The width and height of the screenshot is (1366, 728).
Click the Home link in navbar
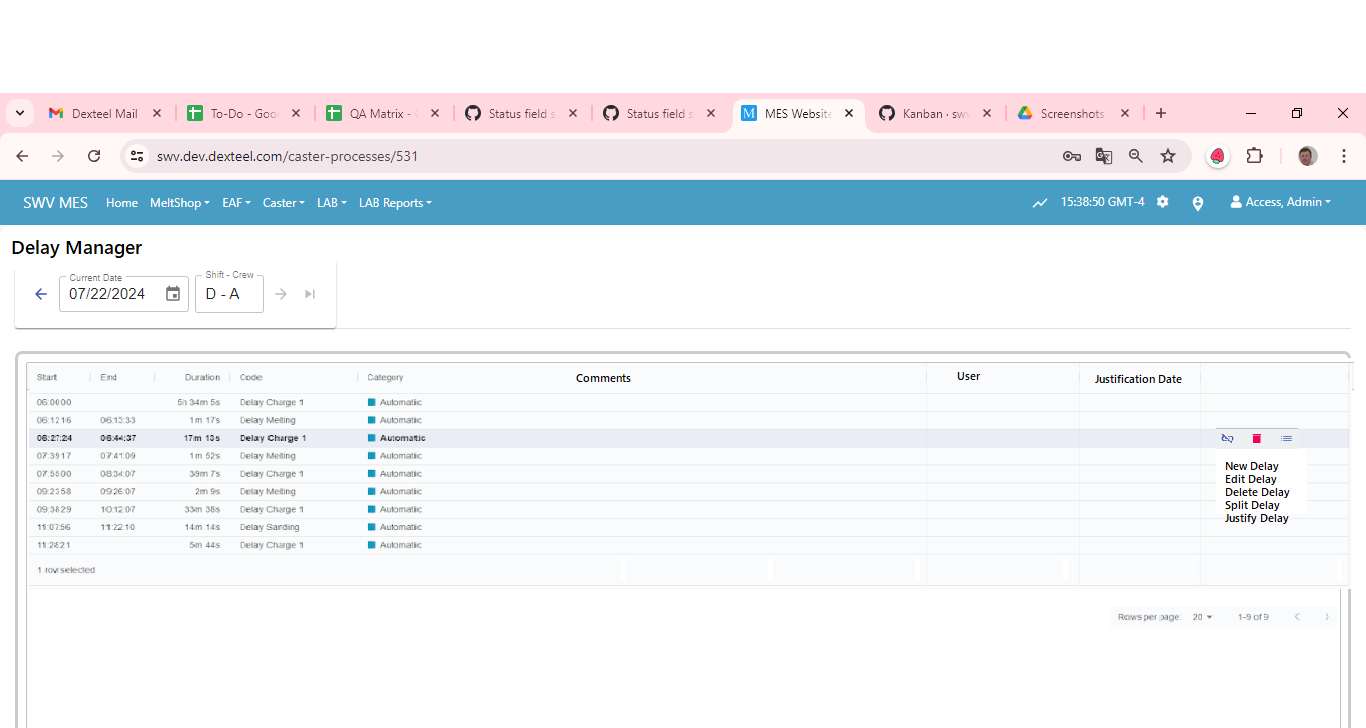(x=122, y=203)
